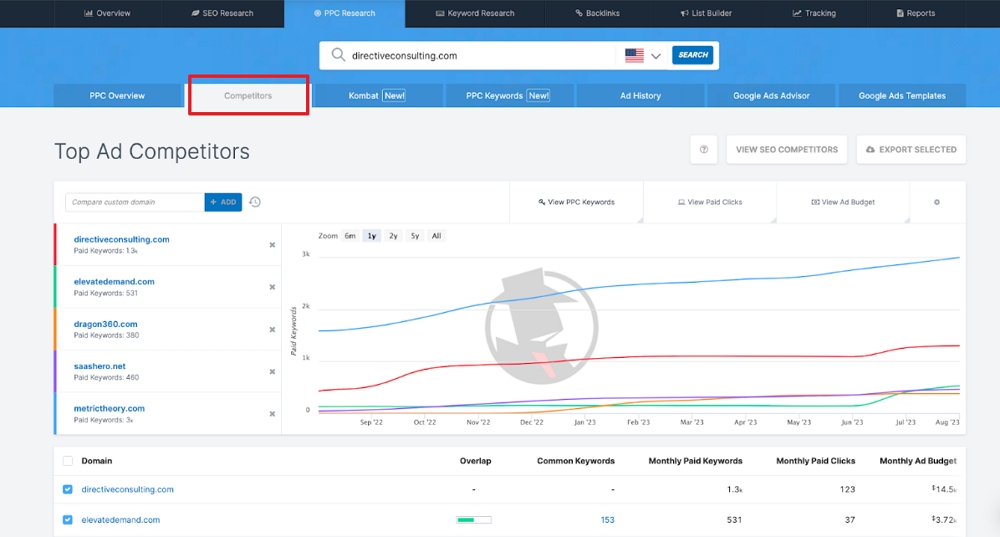
Task: Switch to the Keyword Research tab
Action: tap(475, 13)
